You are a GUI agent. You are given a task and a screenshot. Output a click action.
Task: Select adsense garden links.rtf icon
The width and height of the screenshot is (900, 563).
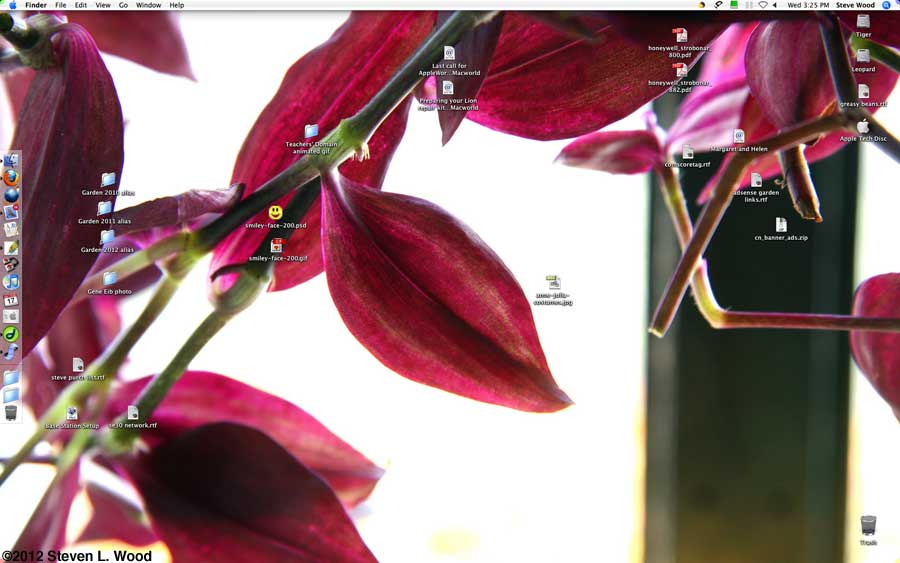757,180
